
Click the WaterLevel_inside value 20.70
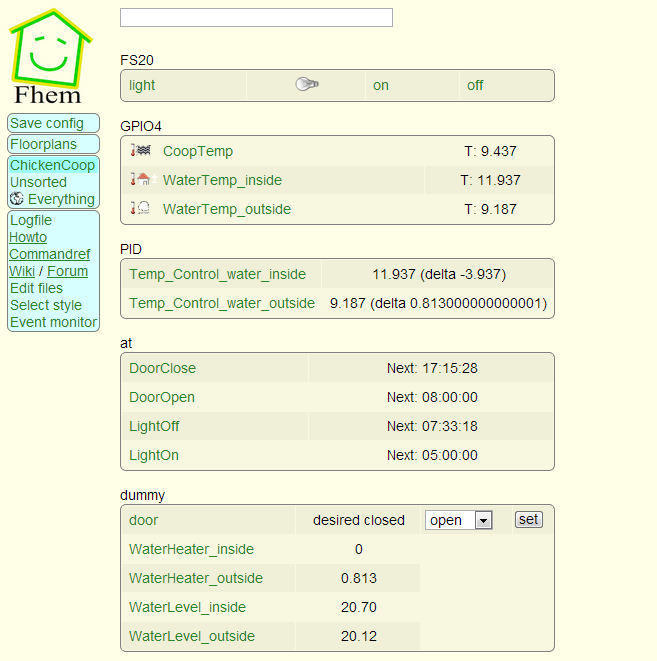point(359,607)
